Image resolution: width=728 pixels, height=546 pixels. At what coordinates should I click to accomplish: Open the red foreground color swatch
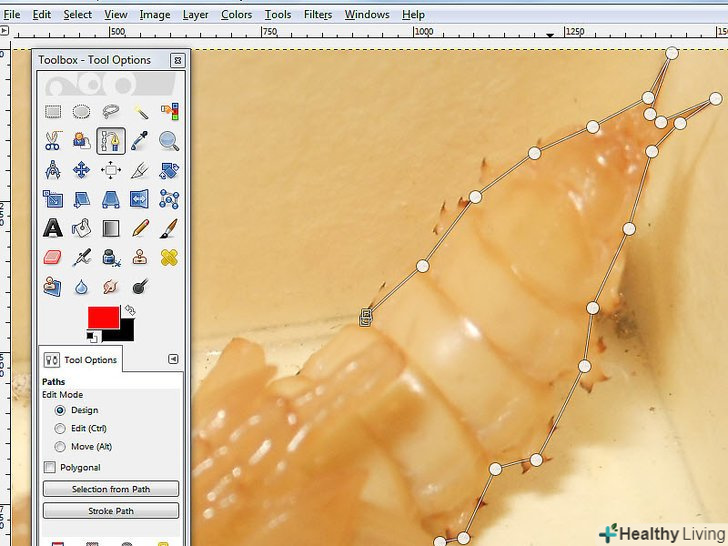pyautogui.click(x=102, y=317)
